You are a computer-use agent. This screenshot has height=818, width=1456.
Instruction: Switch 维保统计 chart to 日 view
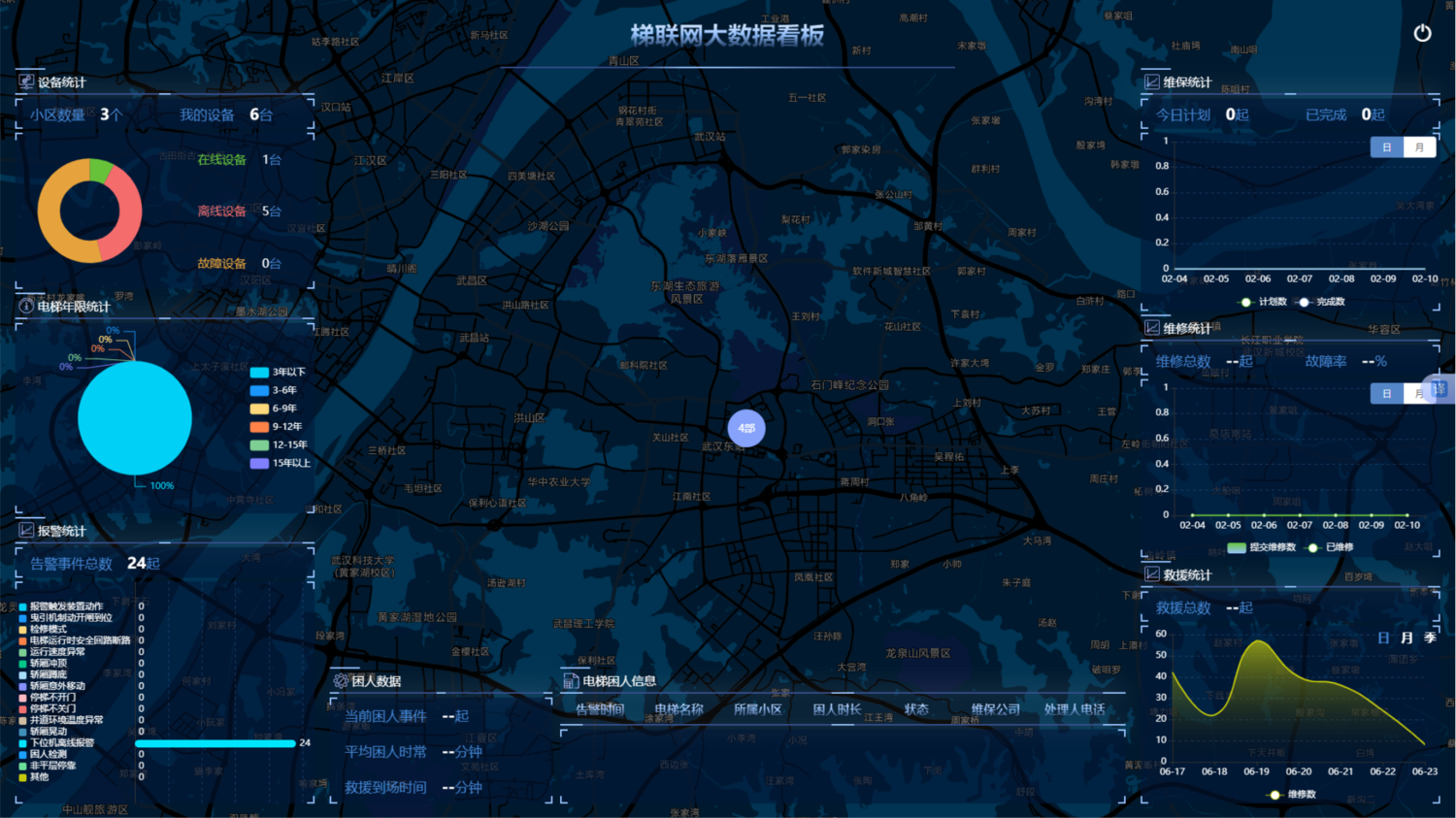[x=1387, y=147]
